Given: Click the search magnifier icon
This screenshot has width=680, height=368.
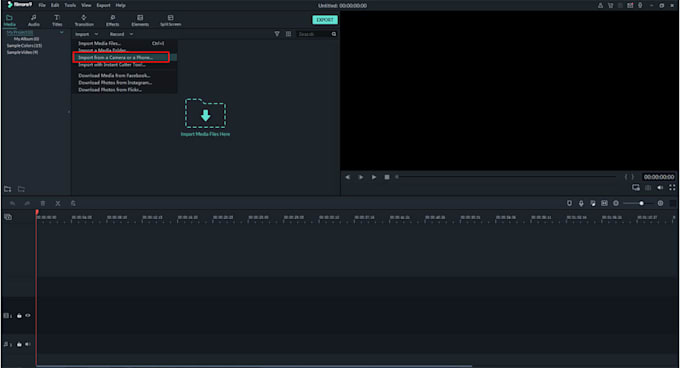Looking at the screenshot, I should click(x=333, y=34).
